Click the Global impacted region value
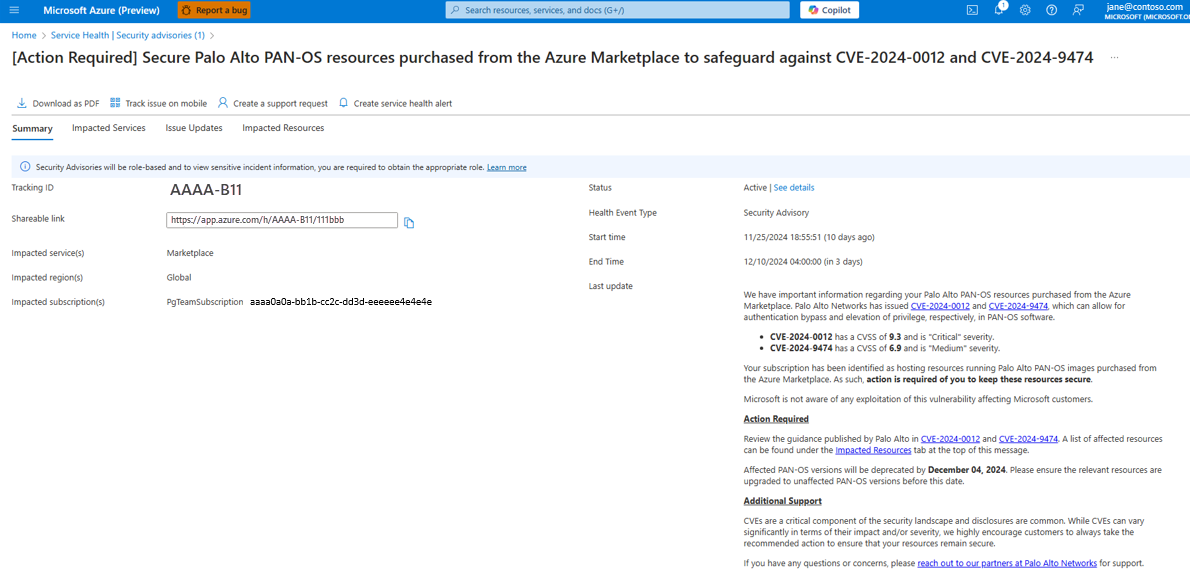1190x584 pixels. (x=179, y=278)
